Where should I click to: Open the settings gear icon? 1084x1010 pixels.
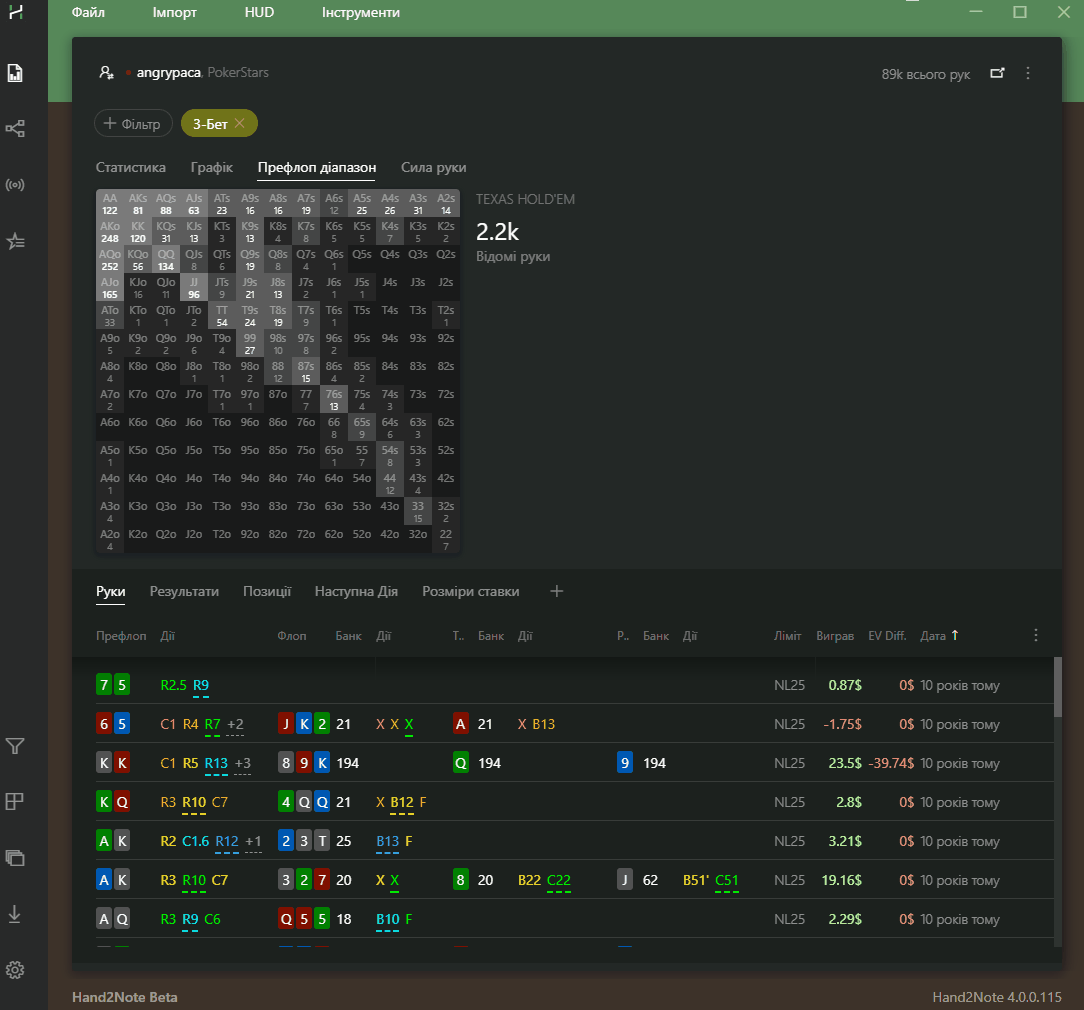point(15,970)
